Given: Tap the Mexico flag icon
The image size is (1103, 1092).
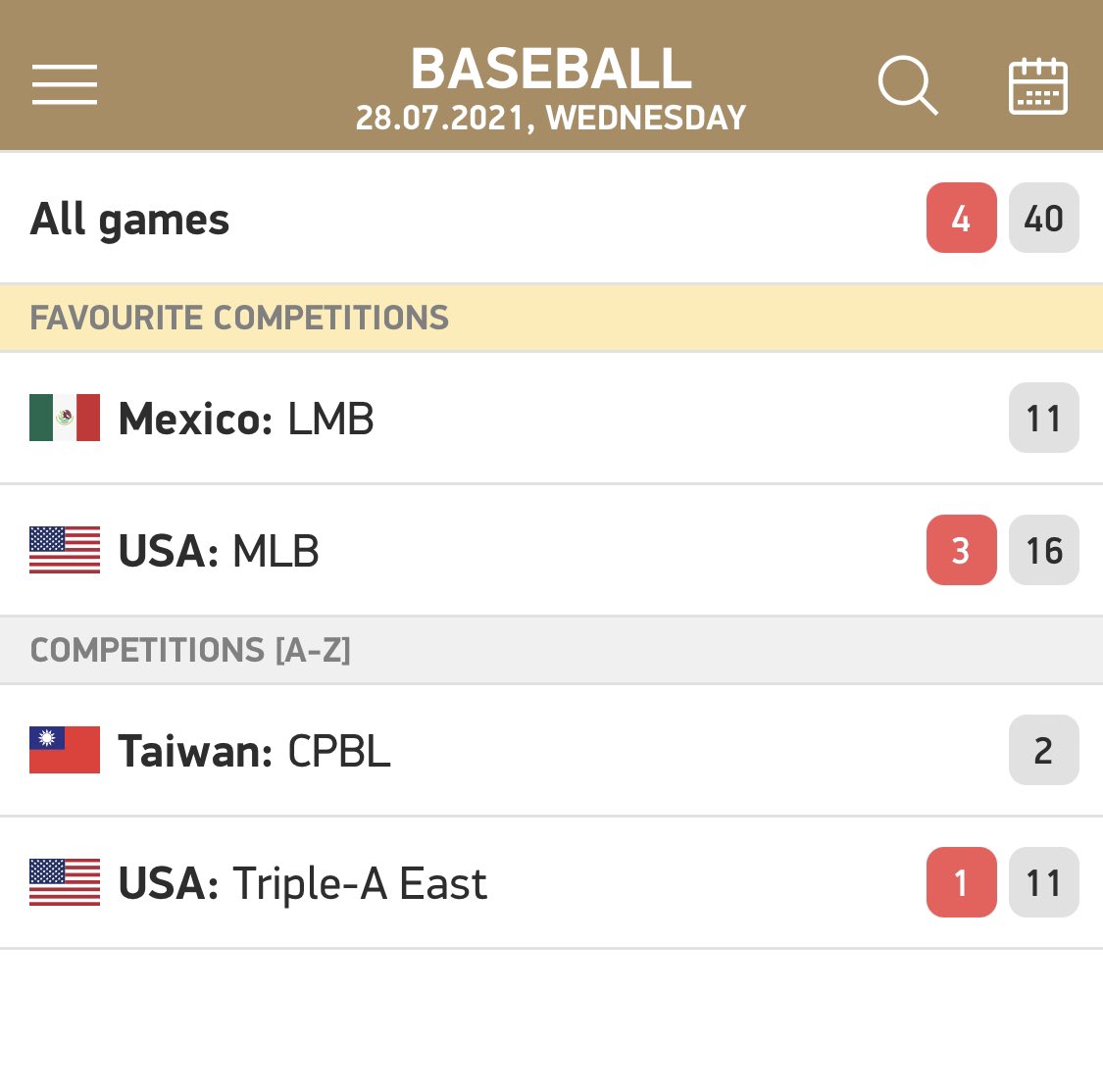Looking at the screenshot, I should click(x=65, y=419).
